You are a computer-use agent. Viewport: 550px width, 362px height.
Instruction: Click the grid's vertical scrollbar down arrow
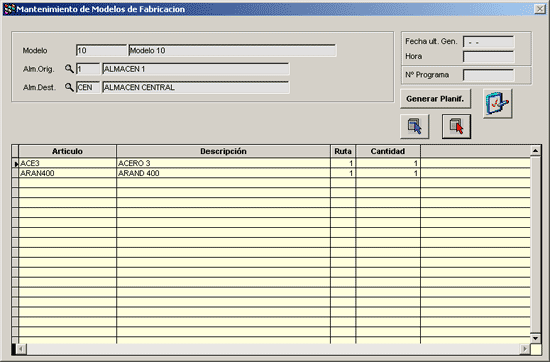[535, 338]
